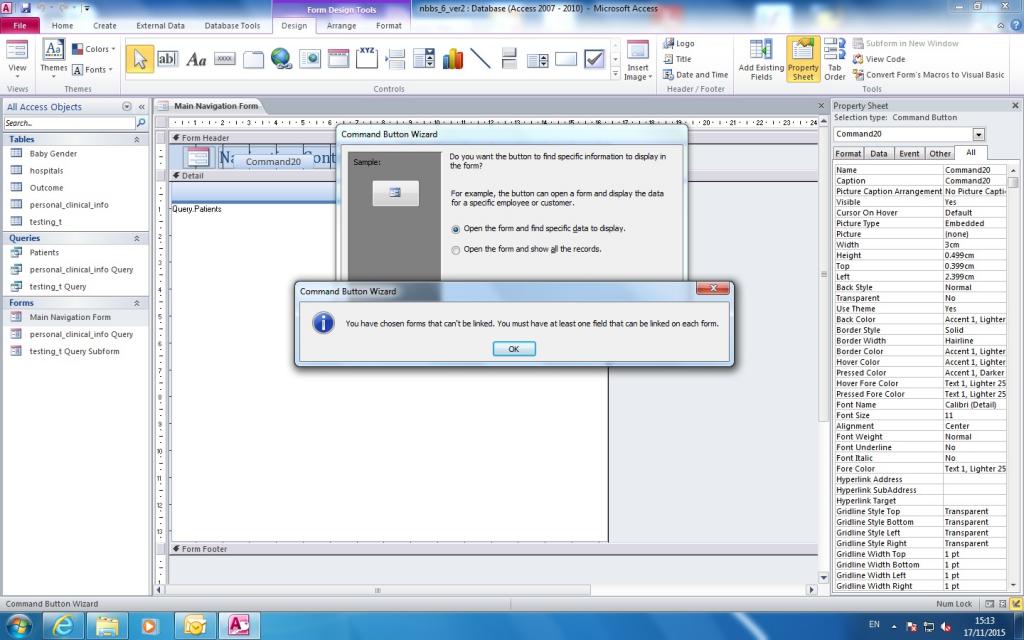Click the Form Footer section bar
Viewport: 1024px width, 640px height.
point(494,549)
